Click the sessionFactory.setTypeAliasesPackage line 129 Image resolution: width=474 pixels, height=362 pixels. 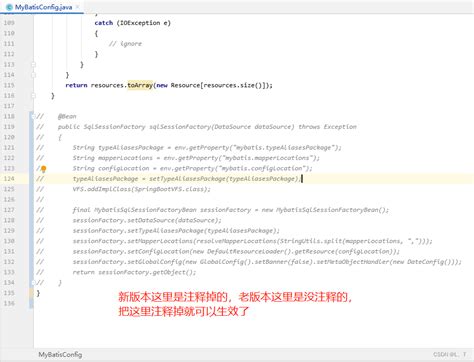(176, 231)
